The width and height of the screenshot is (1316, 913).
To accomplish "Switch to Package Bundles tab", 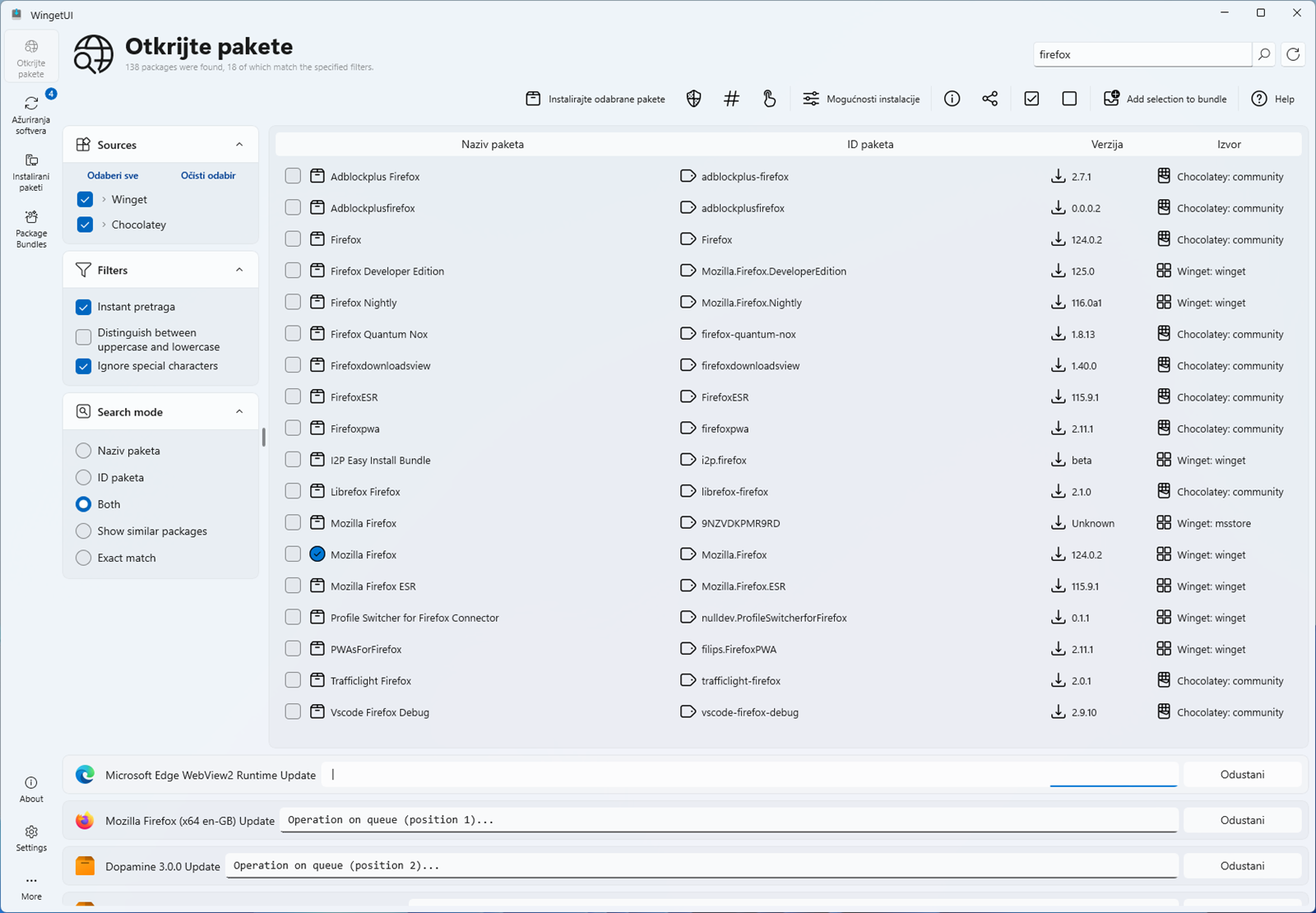I will (31, 229).
